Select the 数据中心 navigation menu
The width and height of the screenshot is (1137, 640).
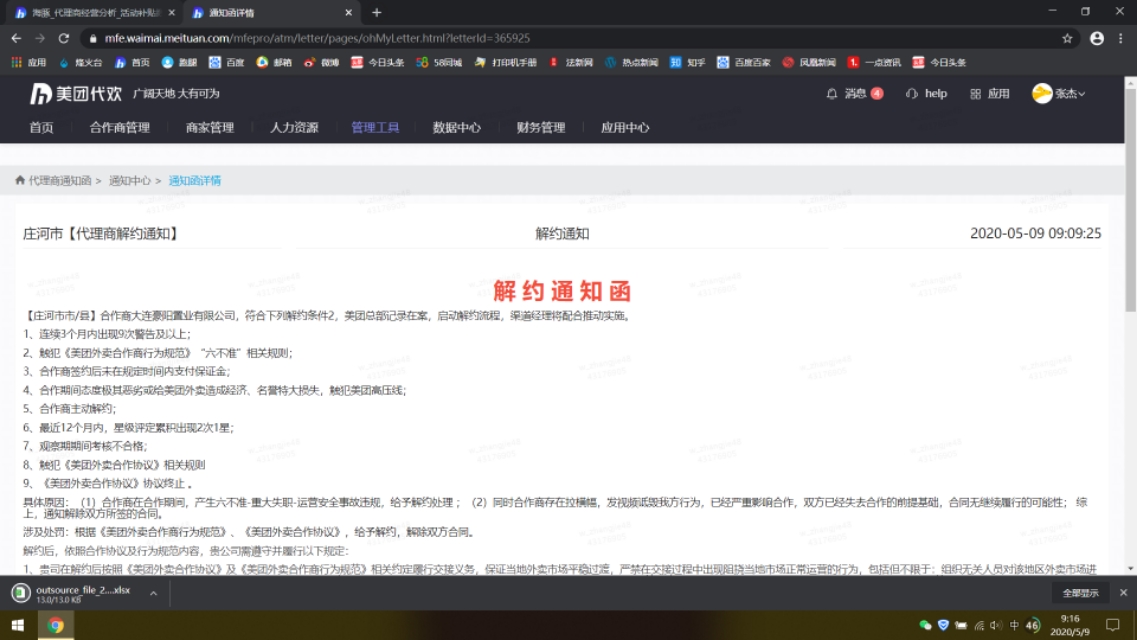[457, 128]
